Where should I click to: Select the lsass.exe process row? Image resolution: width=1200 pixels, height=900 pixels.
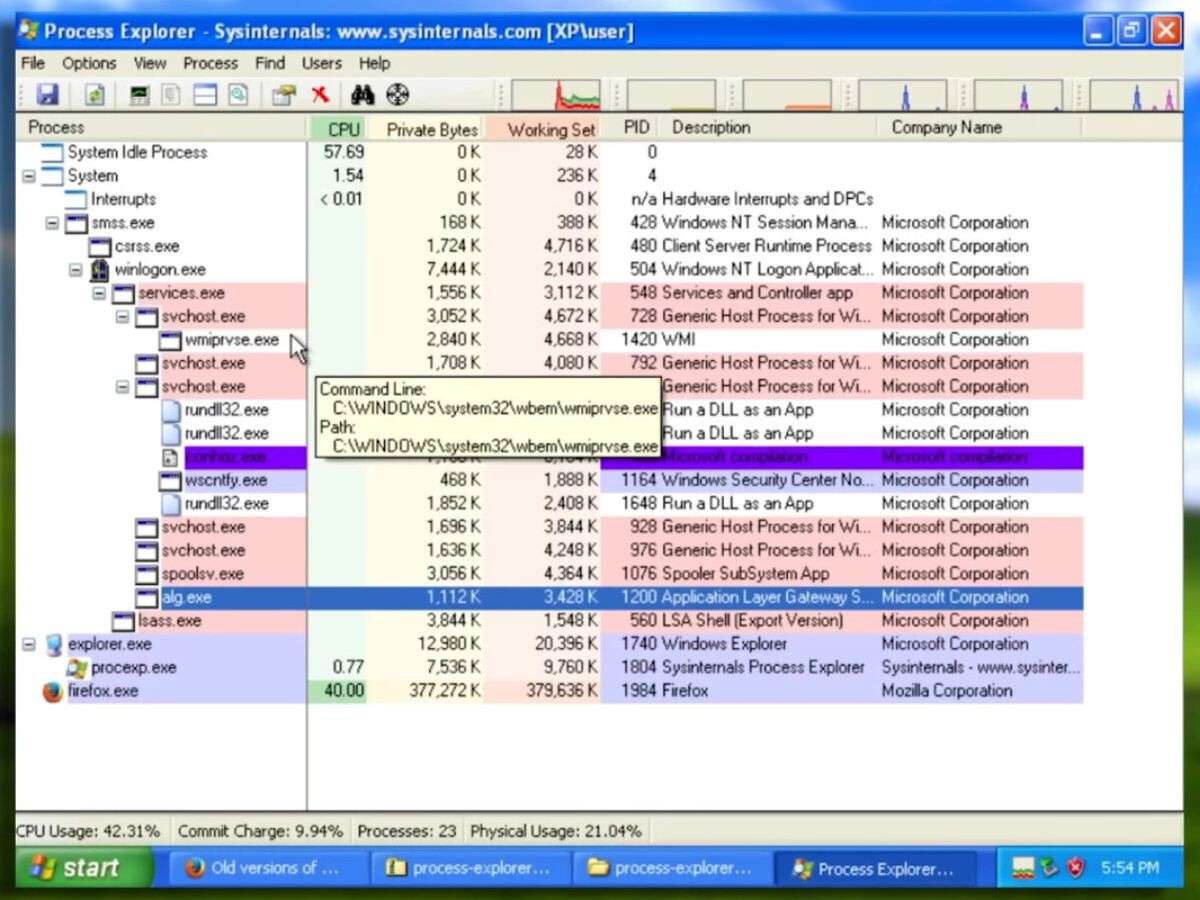[x=169, y=621]
